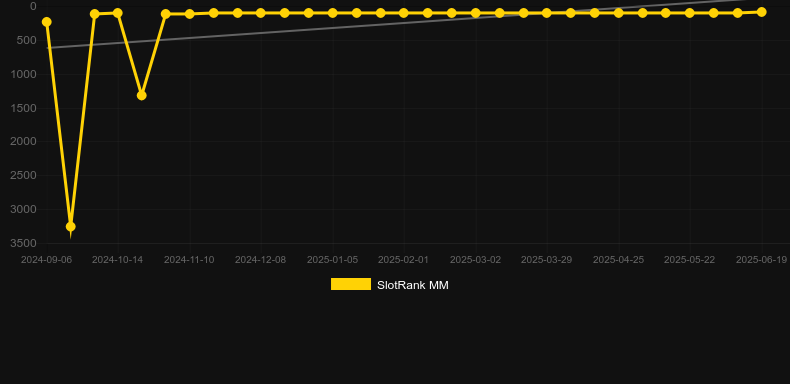Click the 3500 y-axis label
The height and width of the screenshot is (384, 790).
click(x=23, y=243)
